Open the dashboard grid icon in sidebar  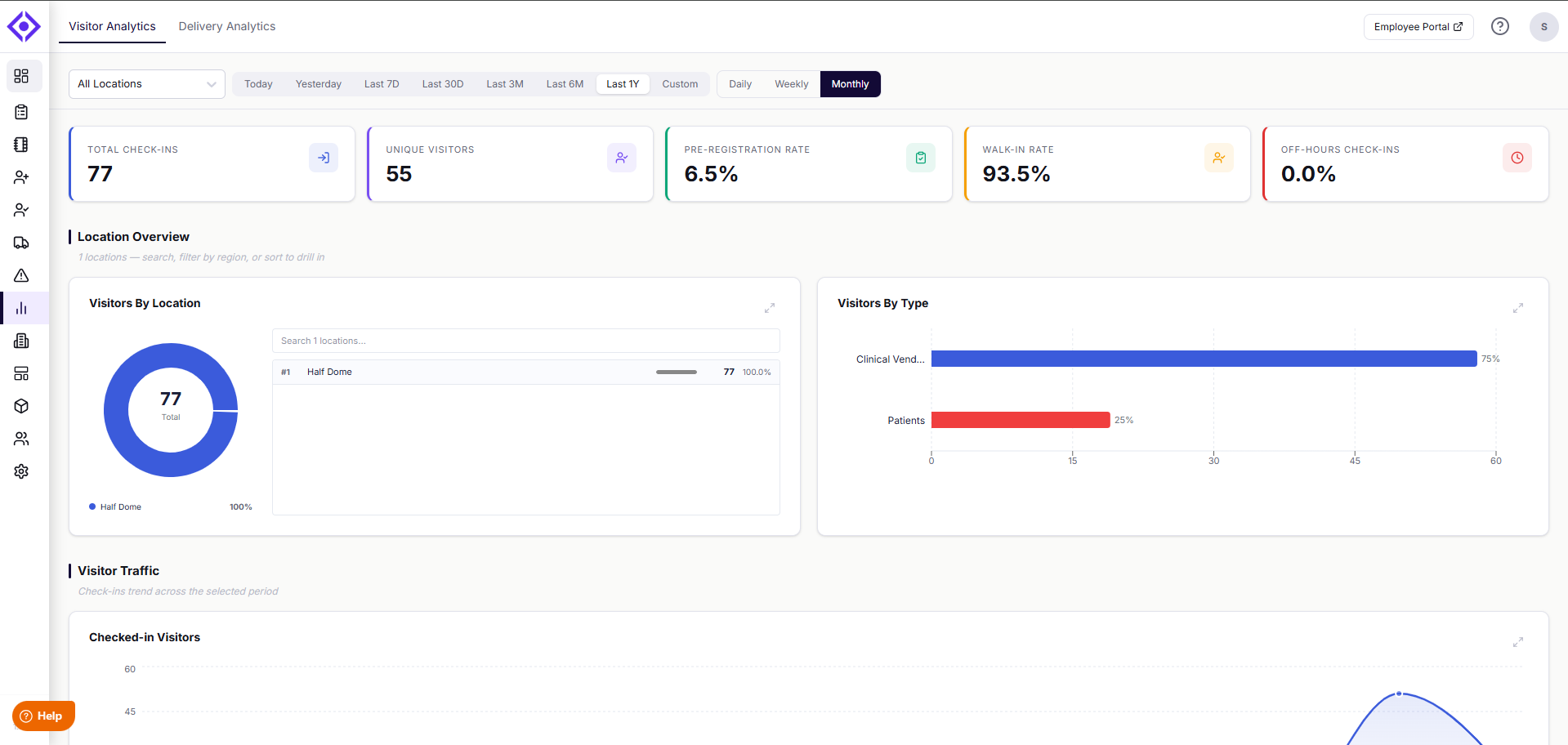[22, 76]
